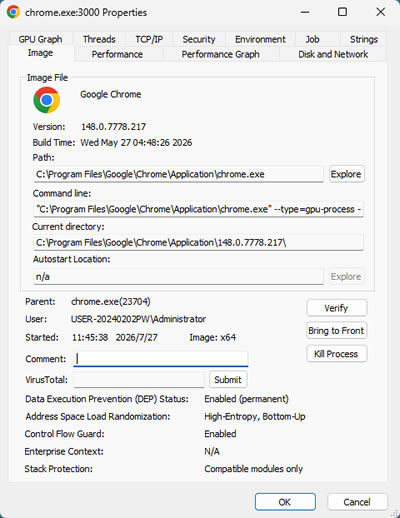Select the version text 148.0.7778.217
The image size is (400, 518).
point(114,127)
